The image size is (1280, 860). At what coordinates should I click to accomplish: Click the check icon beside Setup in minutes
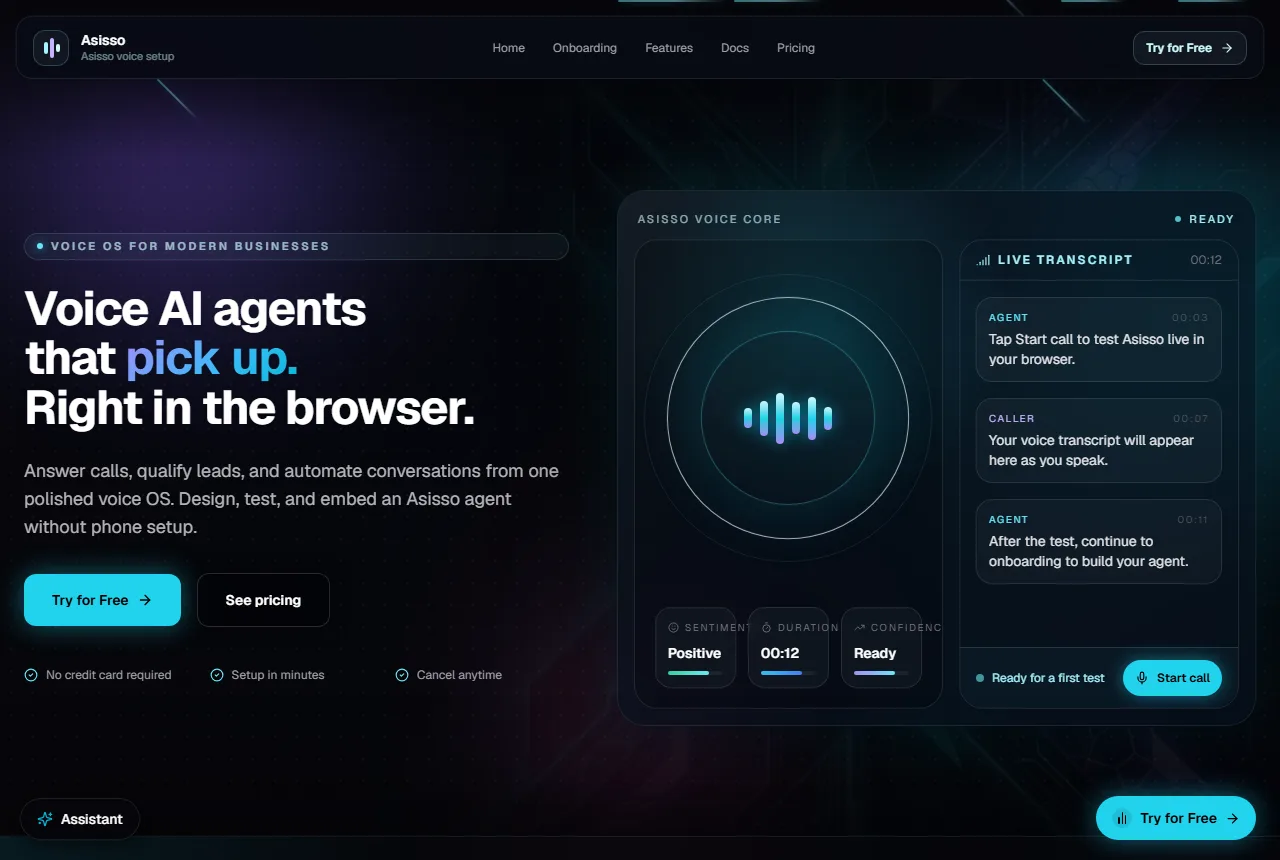217,675
